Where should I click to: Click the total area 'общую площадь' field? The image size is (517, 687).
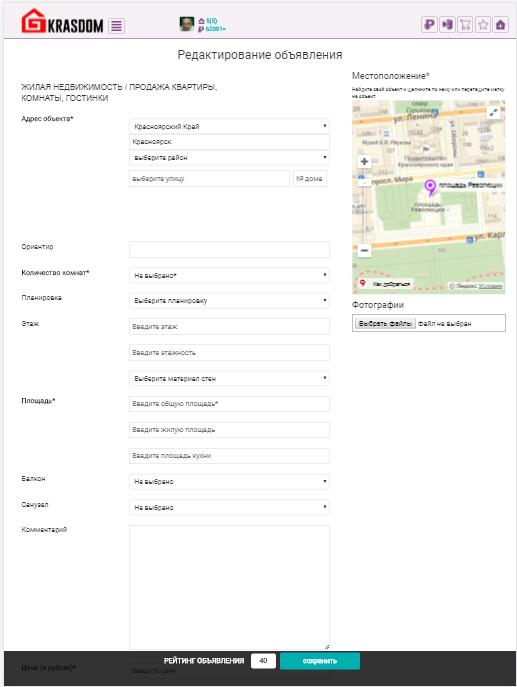click(229, 404)
